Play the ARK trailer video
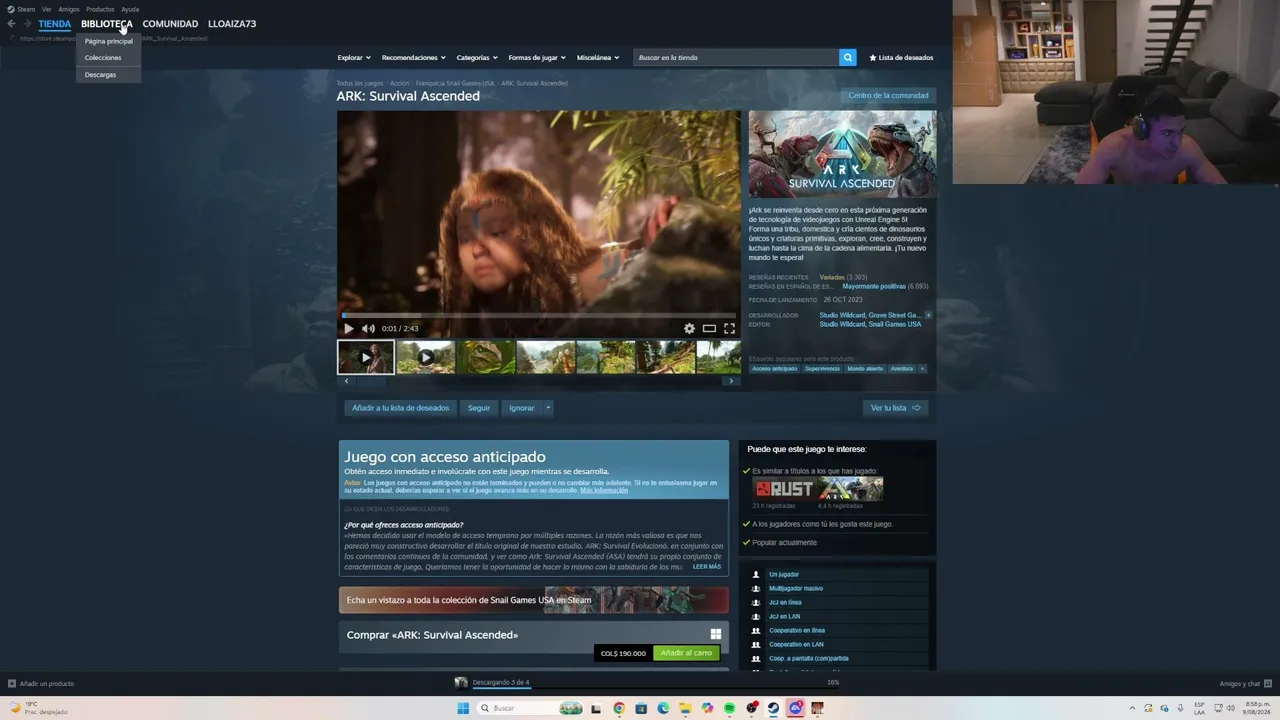This screenshot has width=1280, height=720. 348,328
